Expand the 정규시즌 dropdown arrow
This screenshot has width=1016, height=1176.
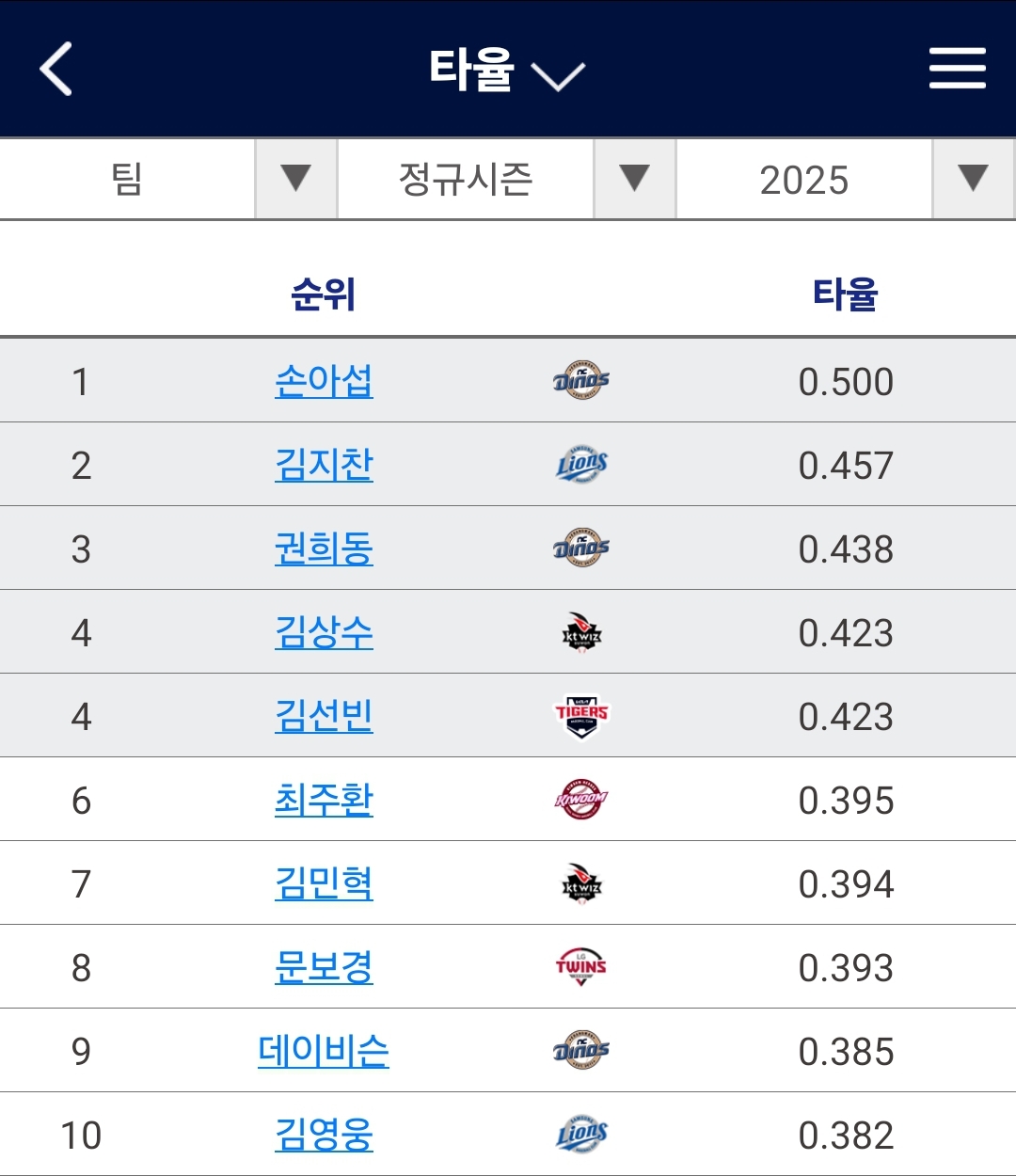point(634,178)
